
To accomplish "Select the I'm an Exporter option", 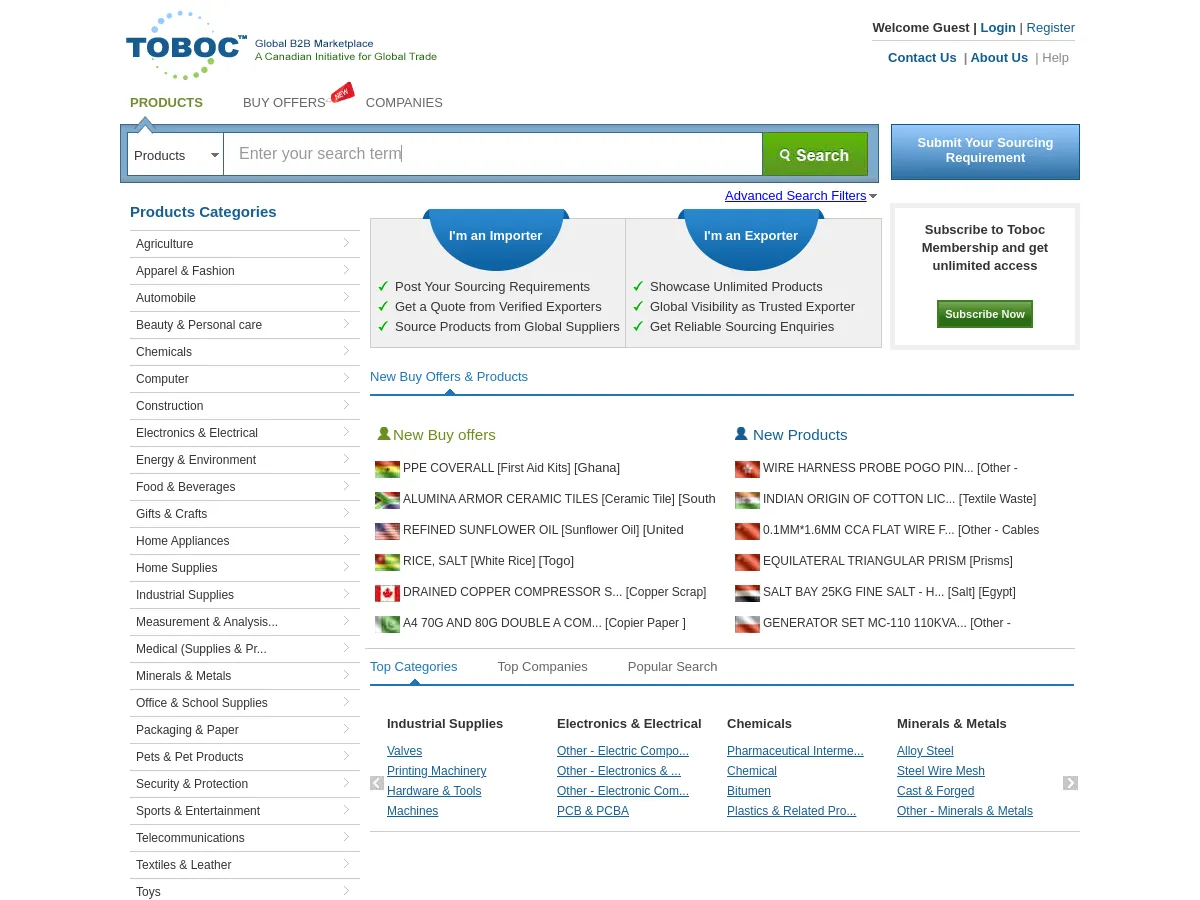I will (x=751, y=235).
